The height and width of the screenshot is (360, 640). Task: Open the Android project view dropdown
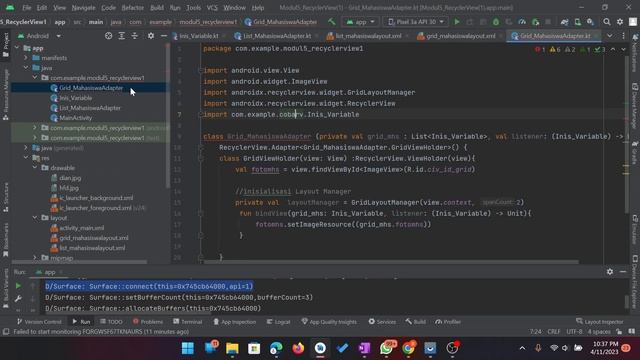(x=40, y=36)
